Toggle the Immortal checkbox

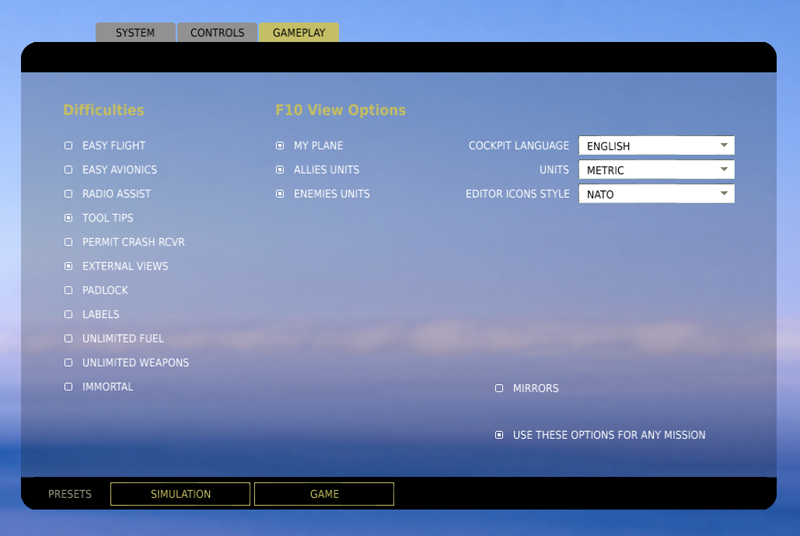pos(68,386)
